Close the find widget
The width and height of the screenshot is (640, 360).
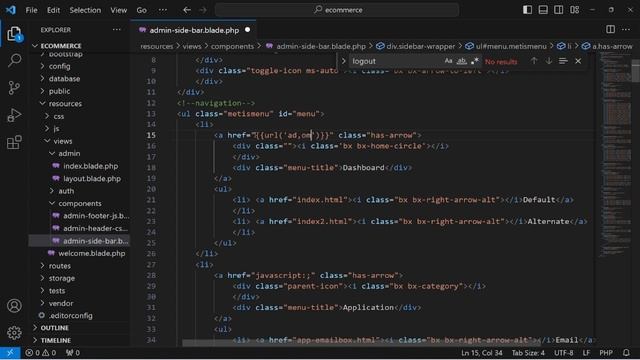pos(578,61)
